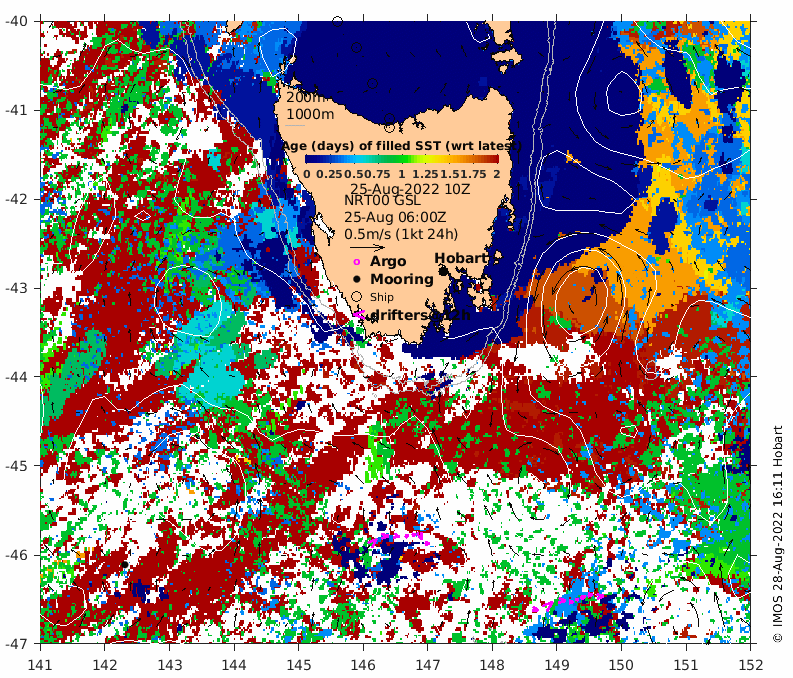Click the '25-Aug-2022 10Z' date text

click(410, 189)
